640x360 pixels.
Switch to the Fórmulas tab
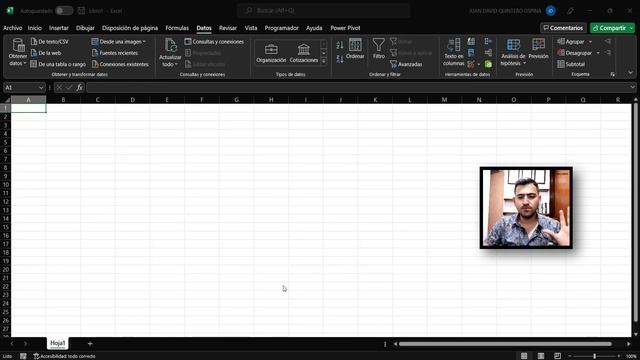tap(177, 28)
